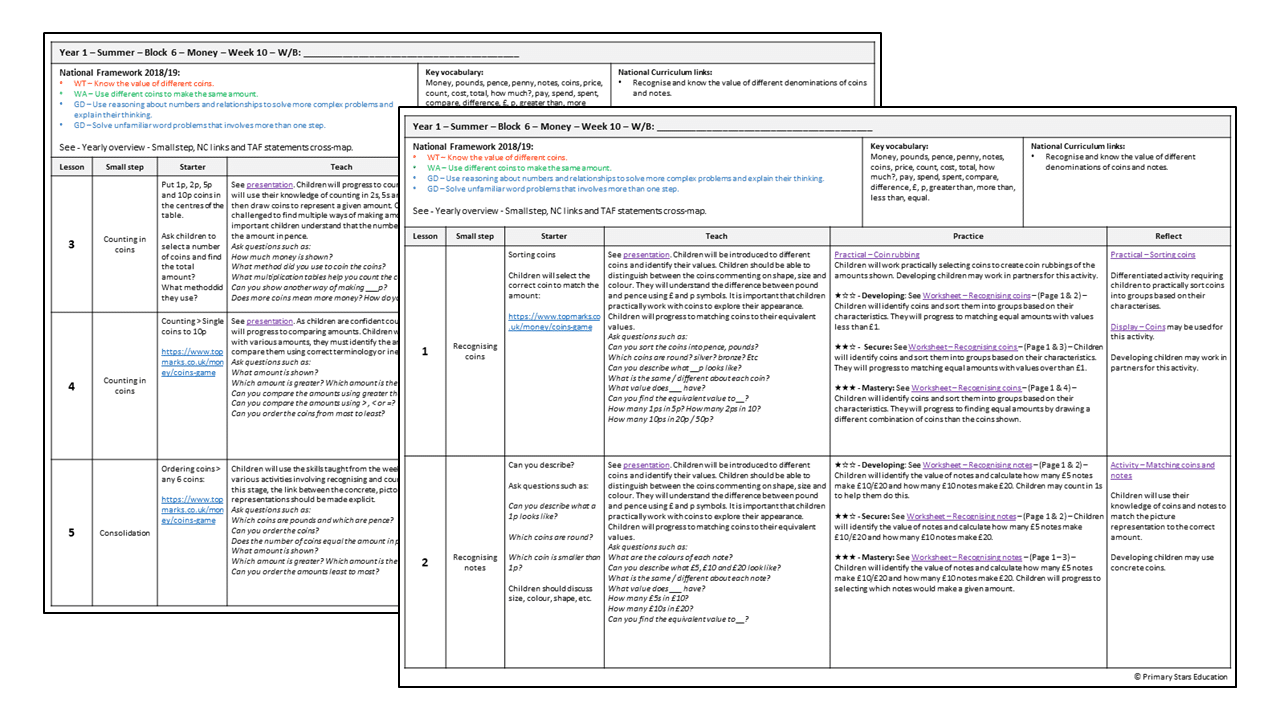Open the Practical – Coin rubbing link
The height and width of the screenshot is (720, 1280).
coord(875,254)
